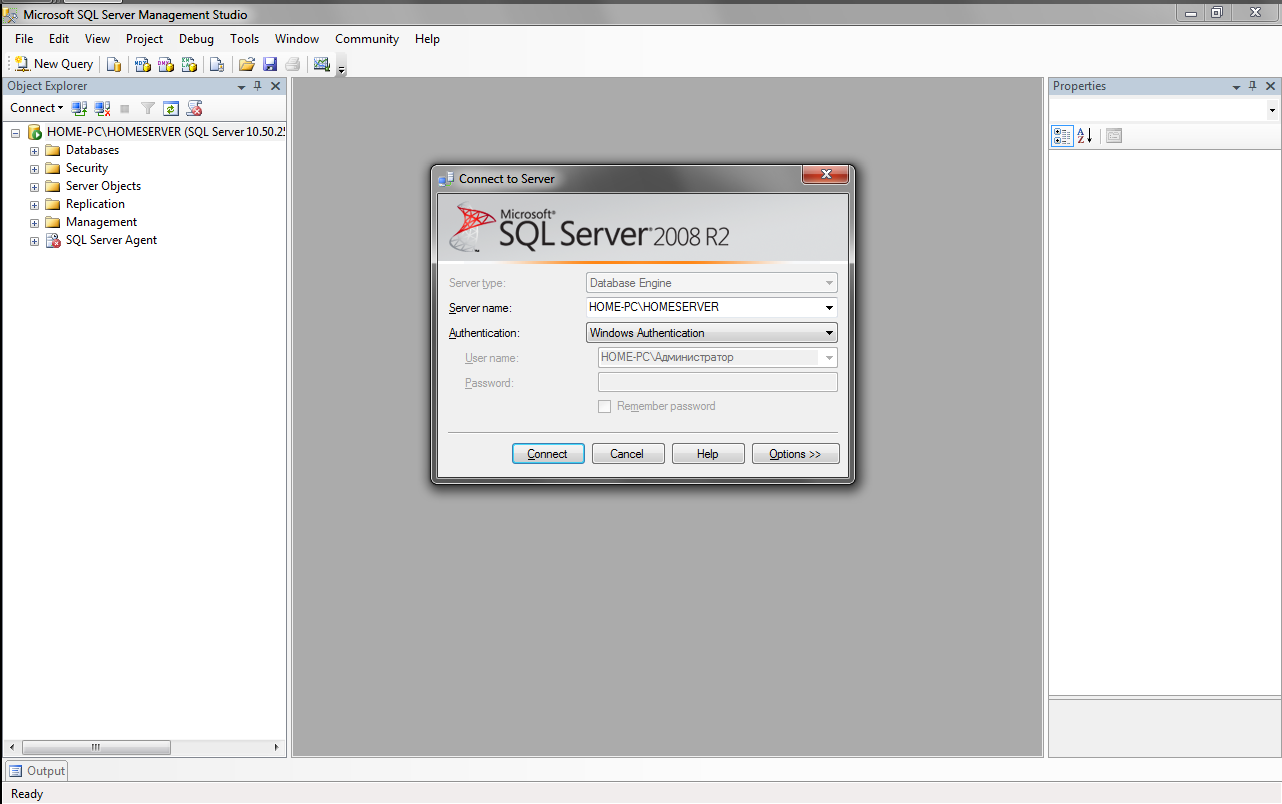
Task: Click the New Query toolbar button
Action: [x=54, y=64]
